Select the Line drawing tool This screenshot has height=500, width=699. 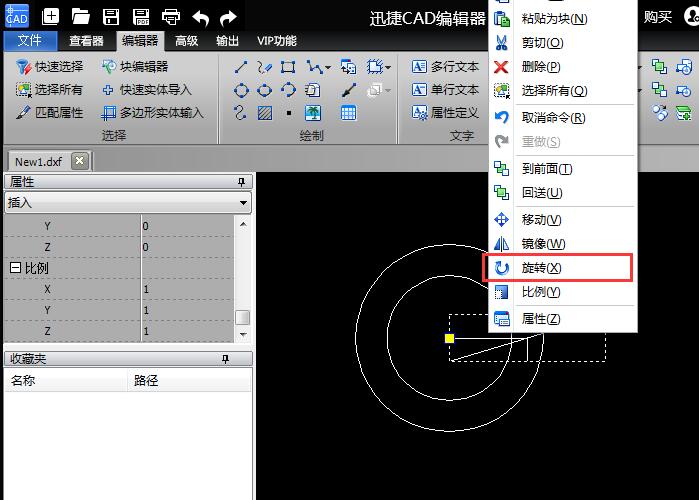point(241,67)
